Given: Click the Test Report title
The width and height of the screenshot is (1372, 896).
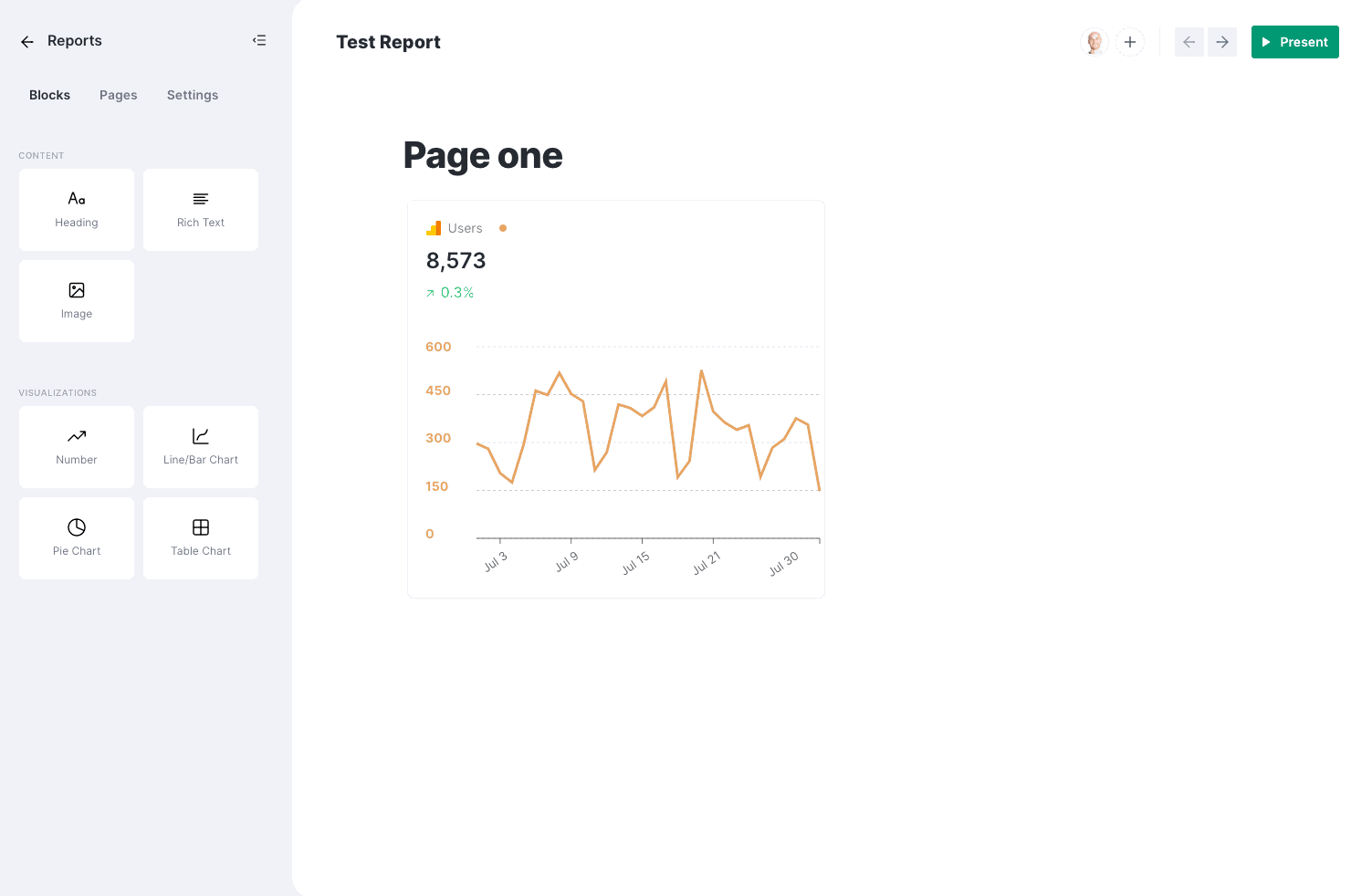Looking at the screenshot, I should [388, 42].
